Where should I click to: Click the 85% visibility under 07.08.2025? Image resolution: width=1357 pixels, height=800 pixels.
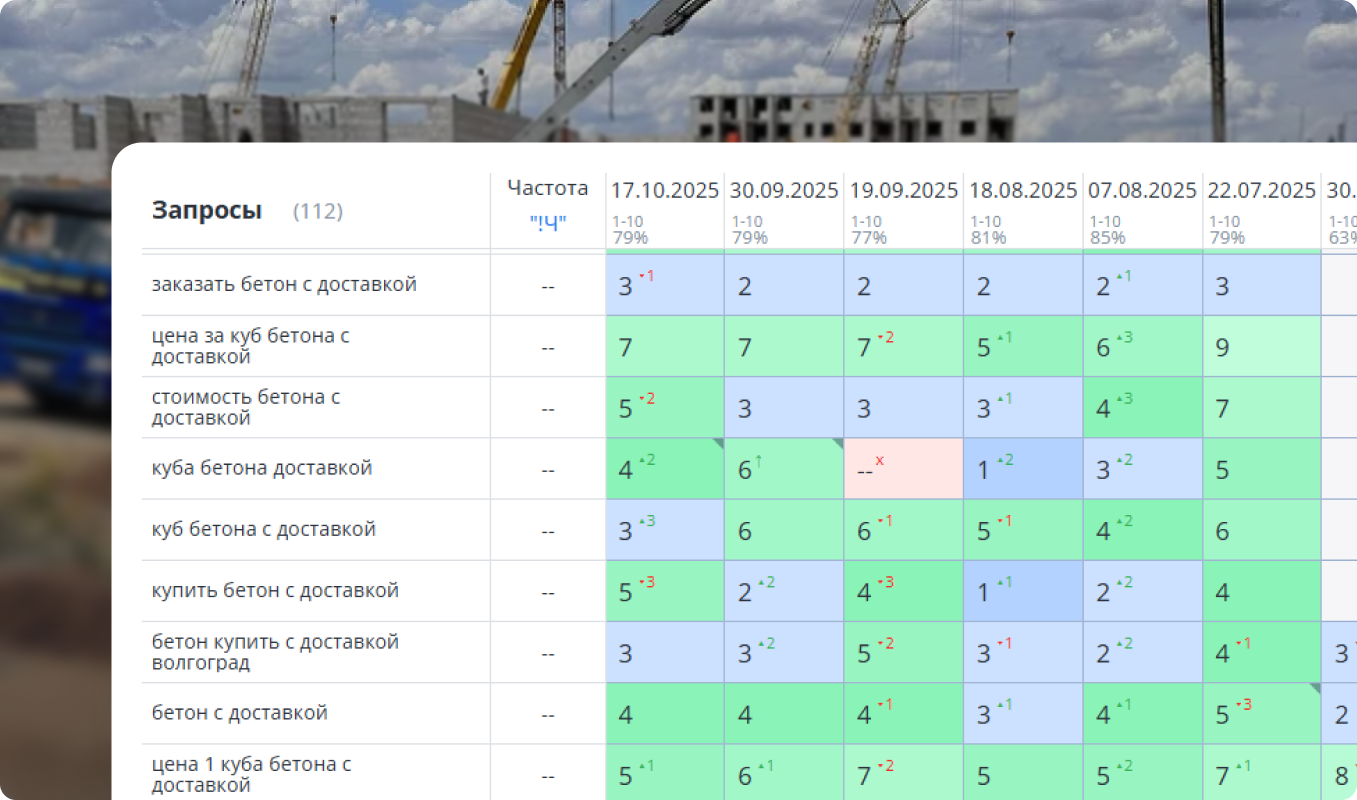point(1107,238)
